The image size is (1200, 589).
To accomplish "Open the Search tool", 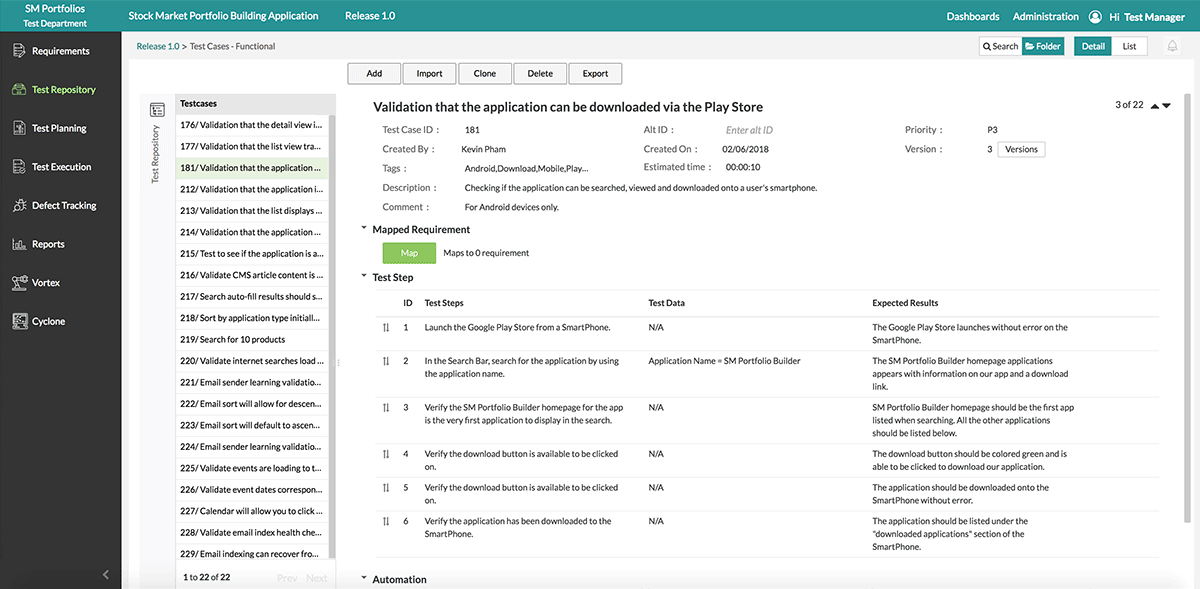I will 998,45.
